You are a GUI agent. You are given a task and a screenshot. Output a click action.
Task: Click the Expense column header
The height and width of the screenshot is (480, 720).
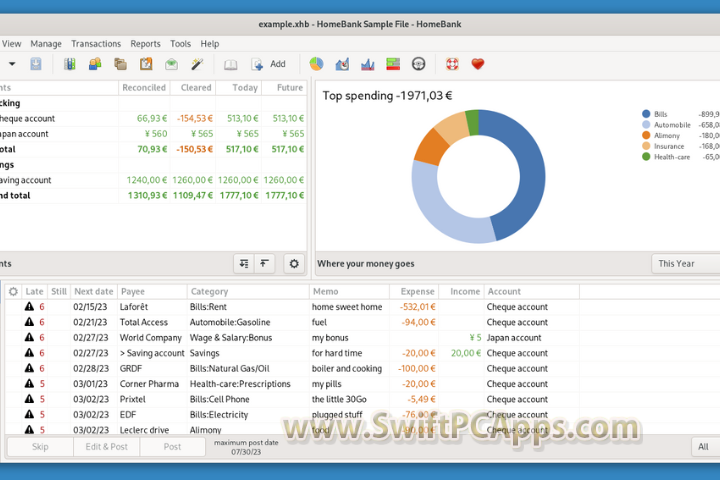(x=414, y=292)
